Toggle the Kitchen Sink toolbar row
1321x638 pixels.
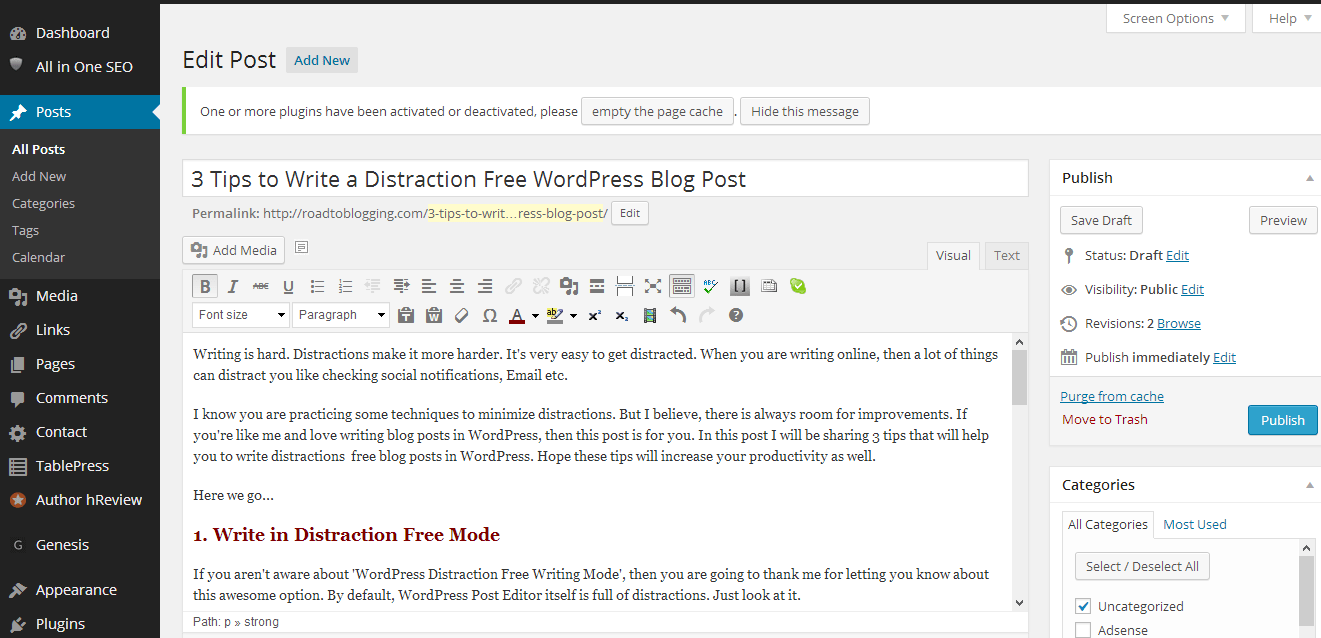coord(682,286)
